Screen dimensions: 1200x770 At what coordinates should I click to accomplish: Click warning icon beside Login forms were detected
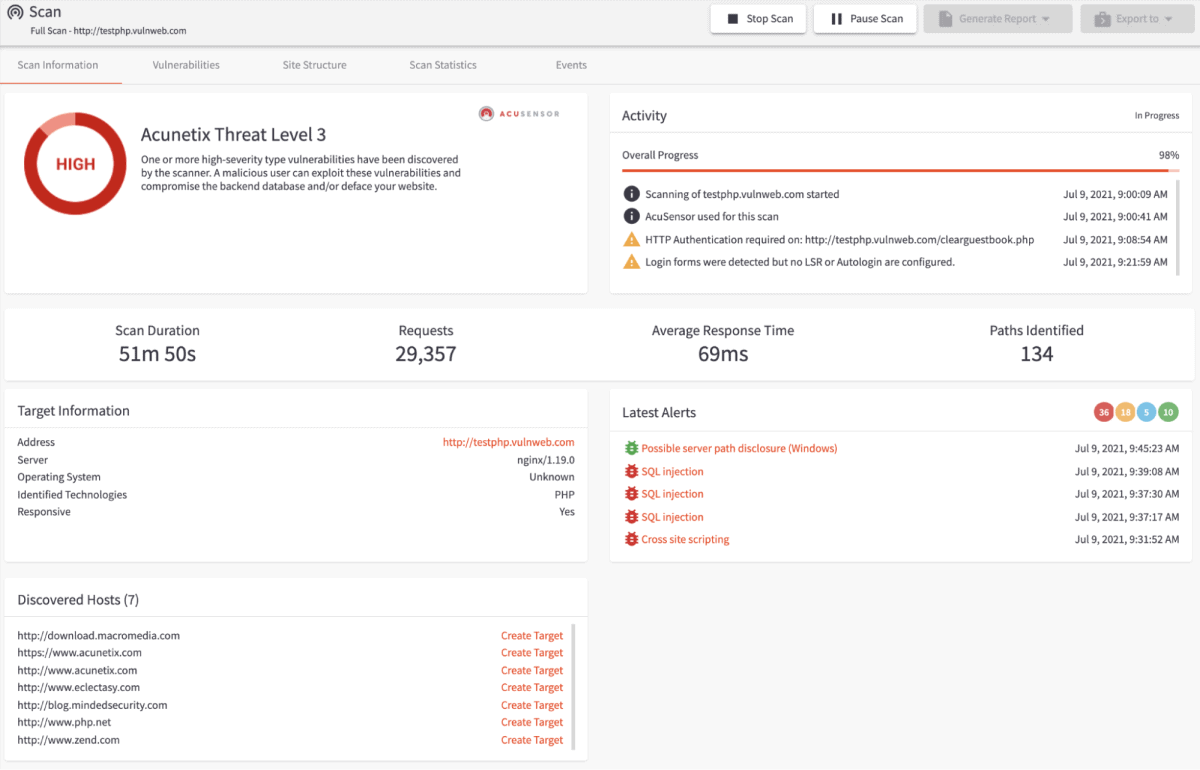click(631, 262)
